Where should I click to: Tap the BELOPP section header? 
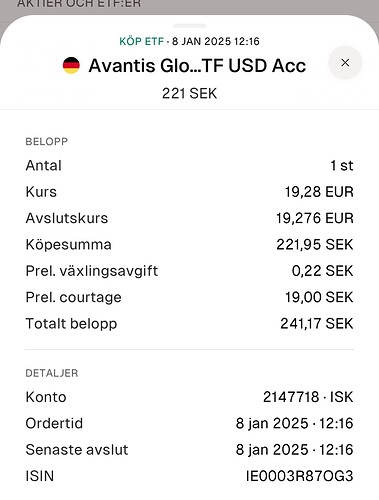pyautogui.click(x=47, y=141)
